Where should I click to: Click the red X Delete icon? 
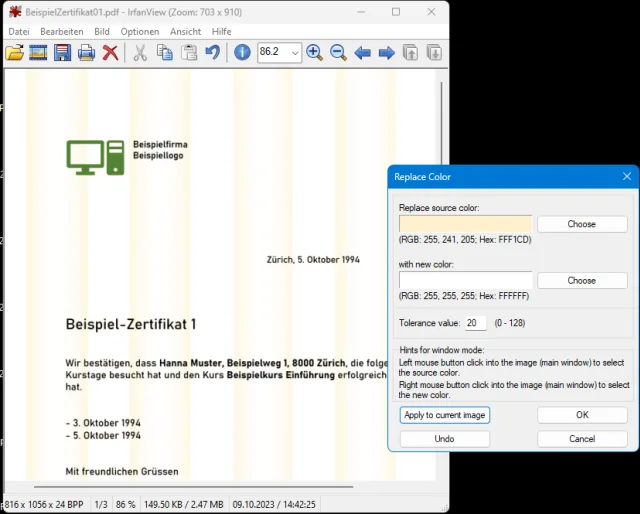[111, 53]
